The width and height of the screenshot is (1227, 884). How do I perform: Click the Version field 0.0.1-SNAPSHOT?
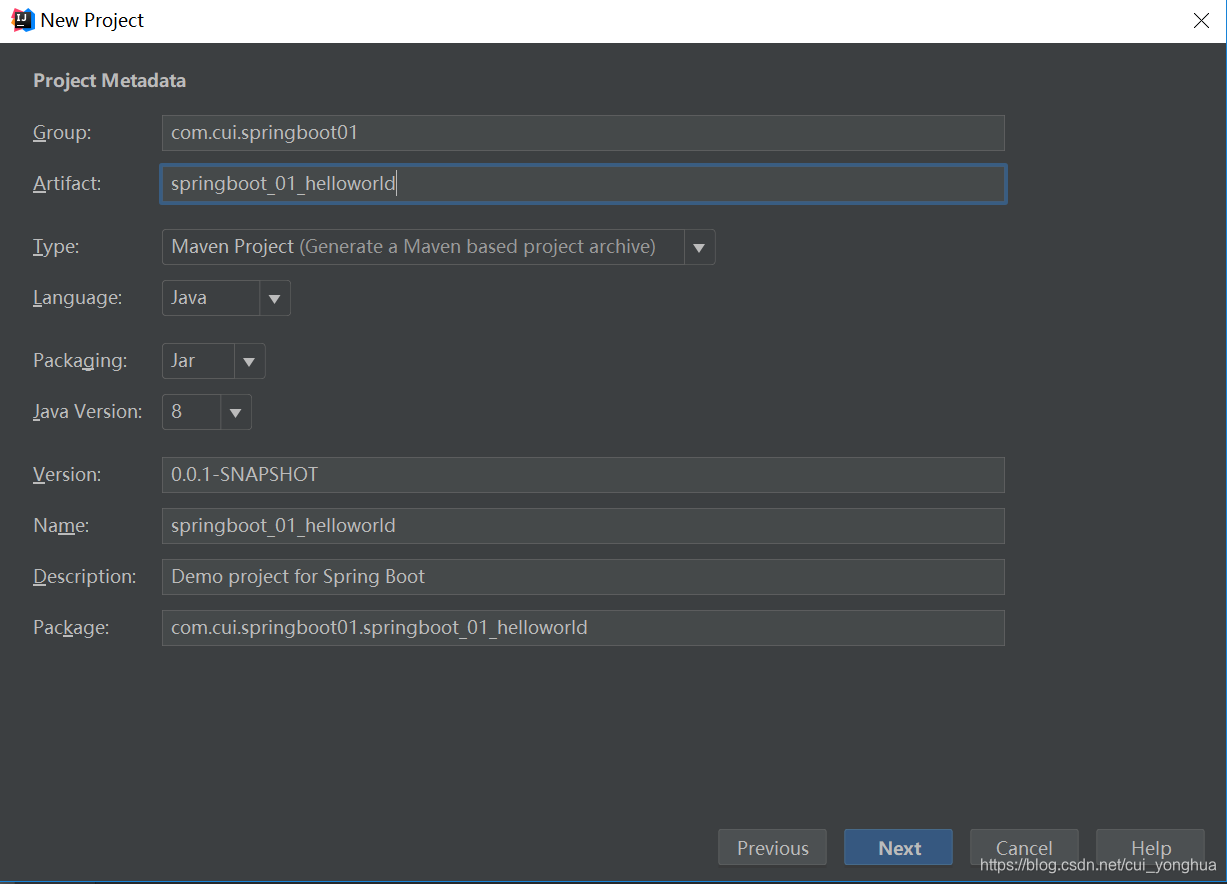(x=582, y=475)
